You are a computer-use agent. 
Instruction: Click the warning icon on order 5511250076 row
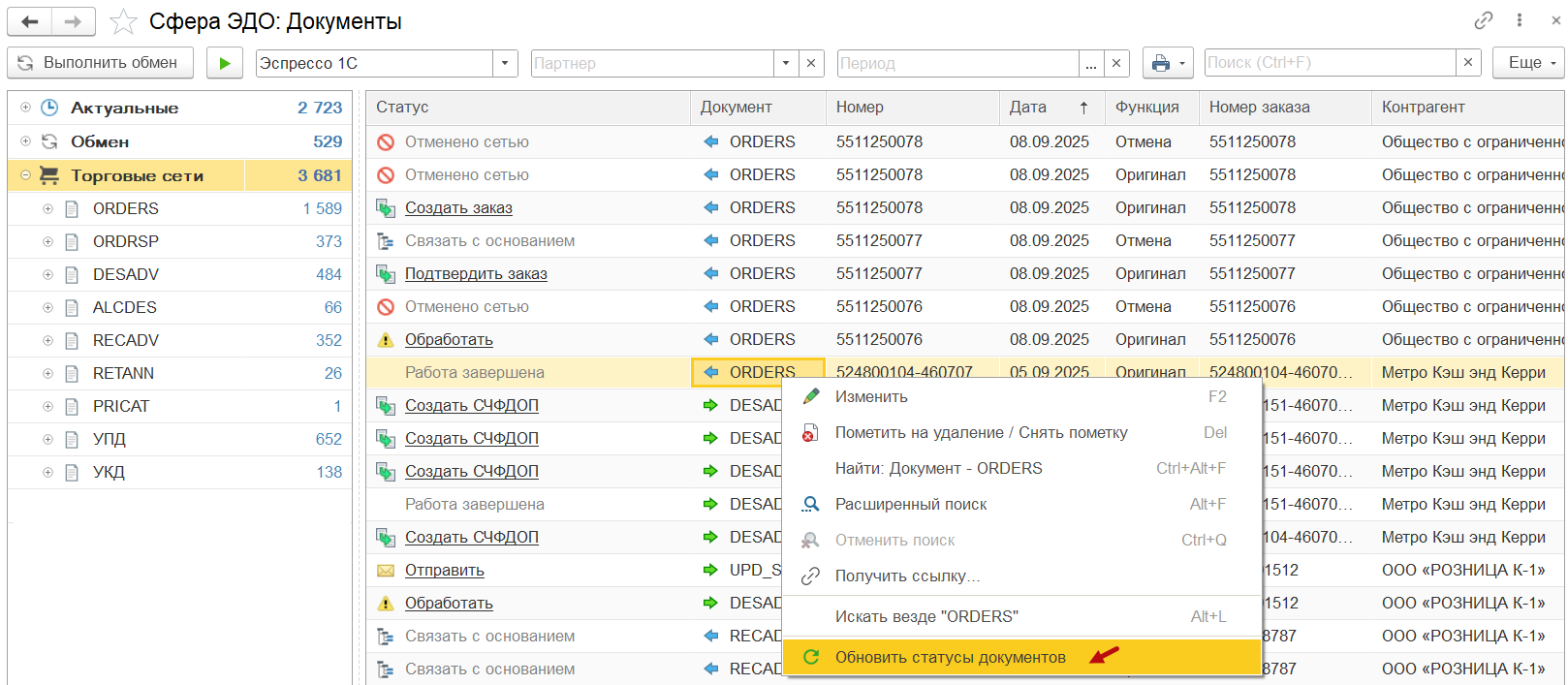386,340
